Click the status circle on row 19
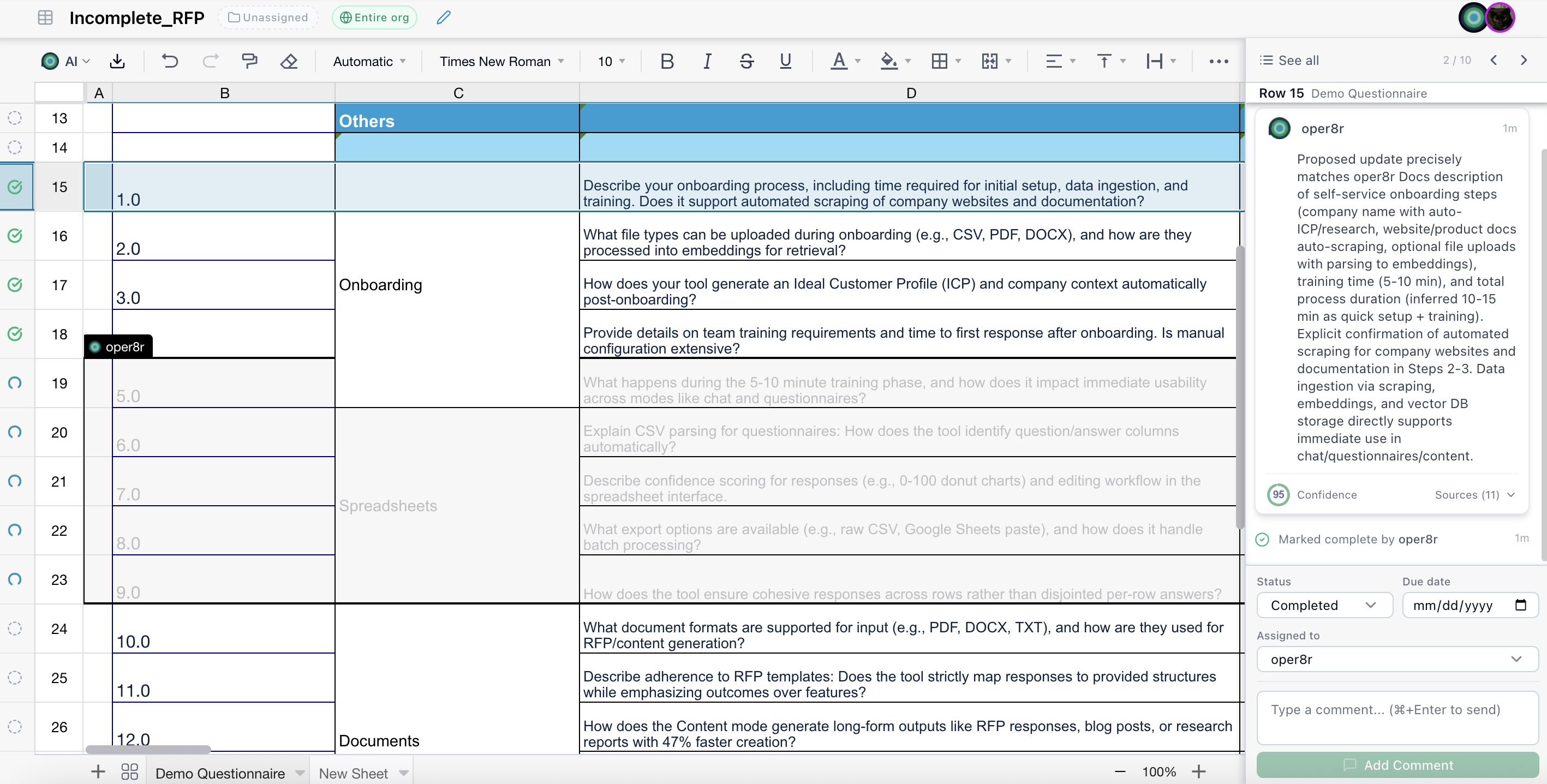The image size is (1547, 784). coord(14,383)
